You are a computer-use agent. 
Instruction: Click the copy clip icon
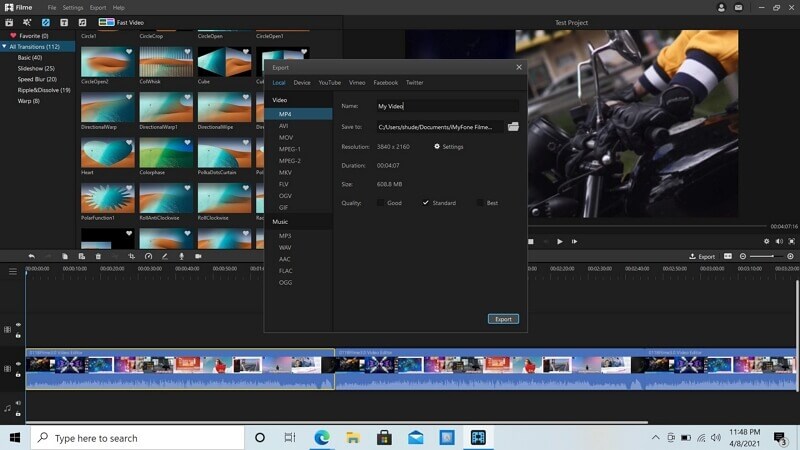[x=65, y=256]
